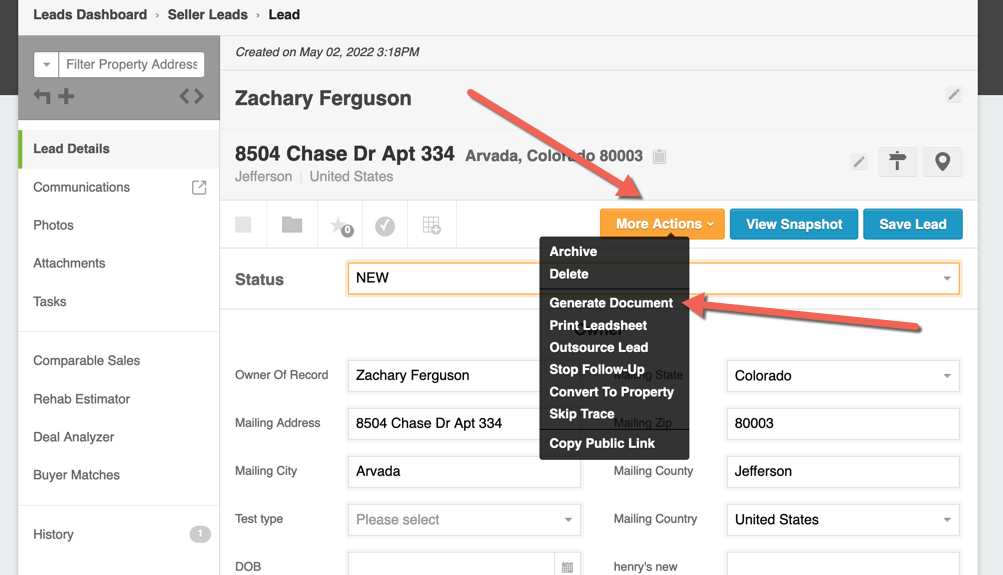Click the folder icon in lead toolbar
Screen dimensions: 1003x575
click(292, 224)
